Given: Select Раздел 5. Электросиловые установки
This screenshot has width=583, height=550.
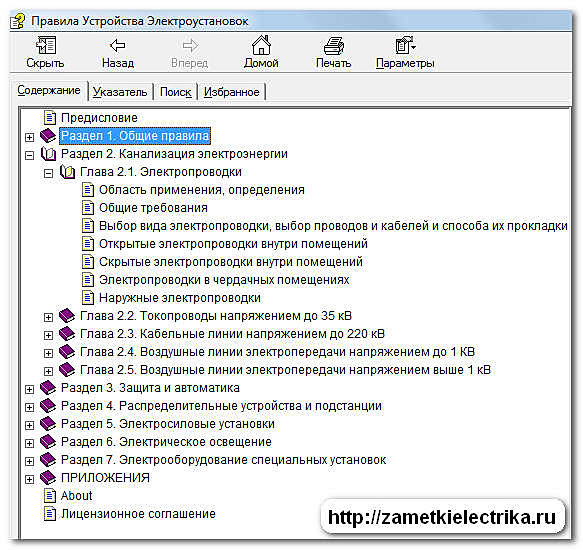Looking at the screenshot, I should coord(168,424).
